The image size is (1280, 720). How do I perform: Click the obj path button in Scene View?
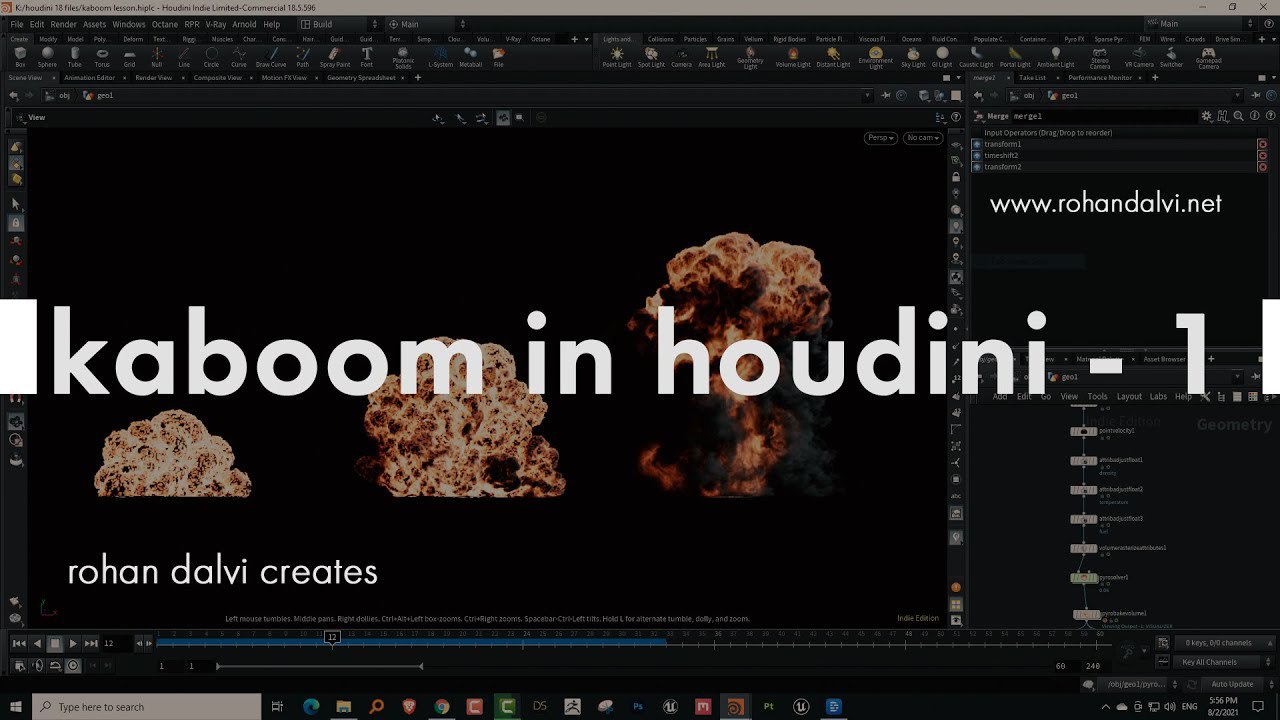pyautogui.click(x=57, y=95)
